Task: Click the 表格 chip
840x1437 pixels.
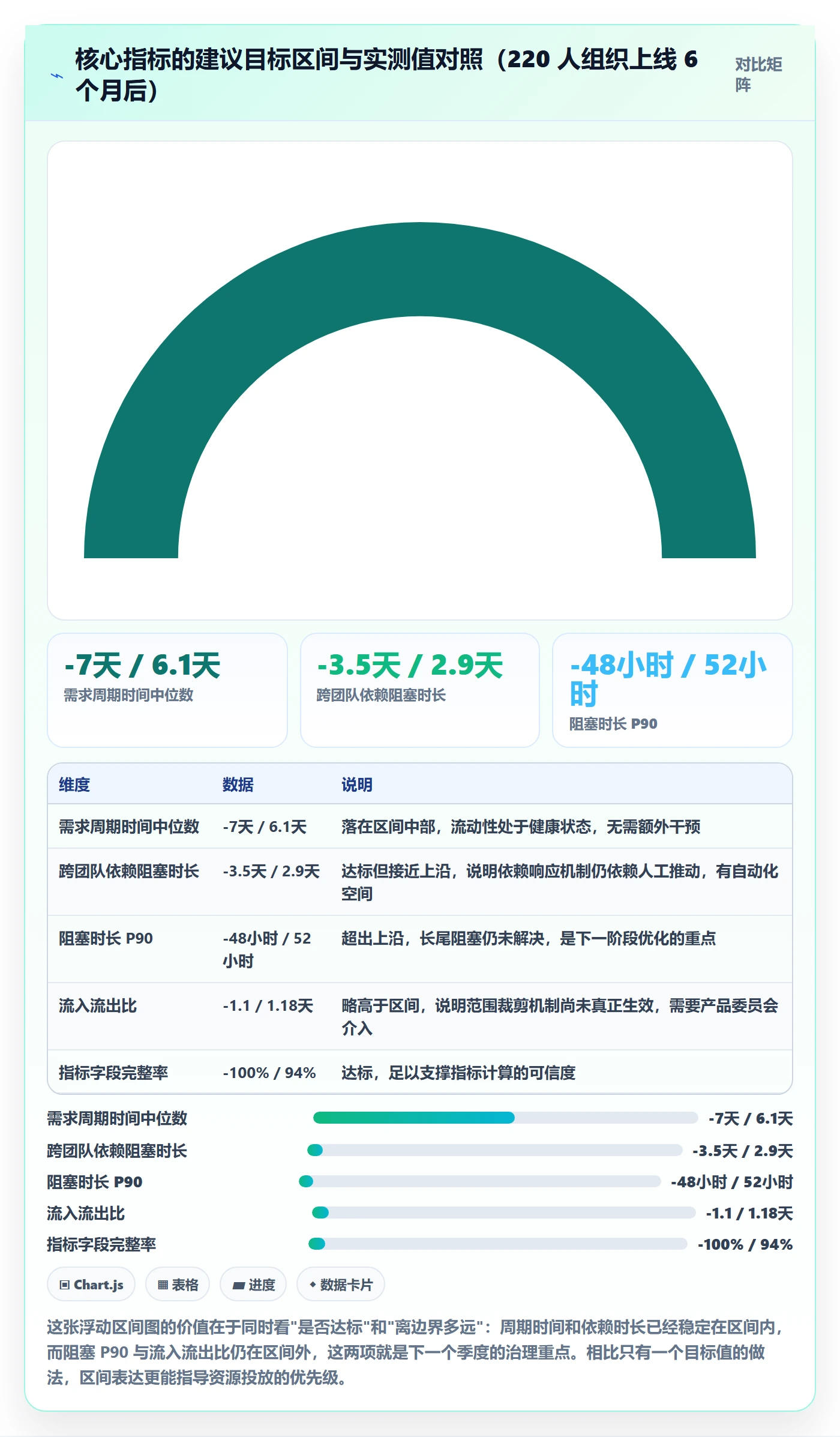Action: point(178,1285)
